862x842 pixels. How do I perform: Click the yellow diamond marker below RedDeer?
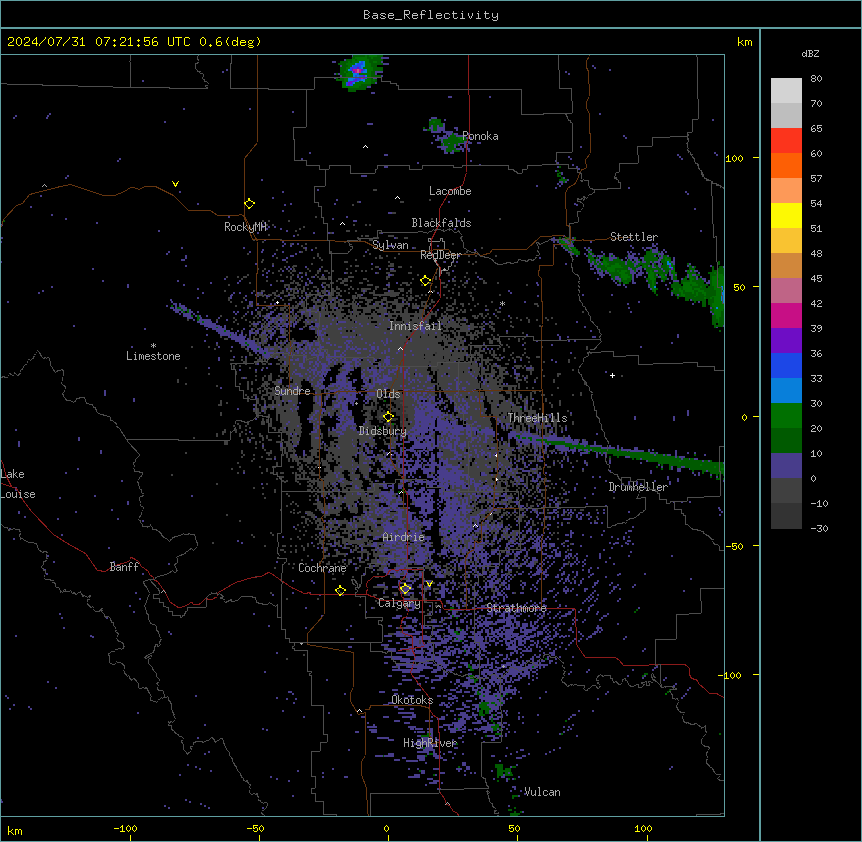pos(425,281)
